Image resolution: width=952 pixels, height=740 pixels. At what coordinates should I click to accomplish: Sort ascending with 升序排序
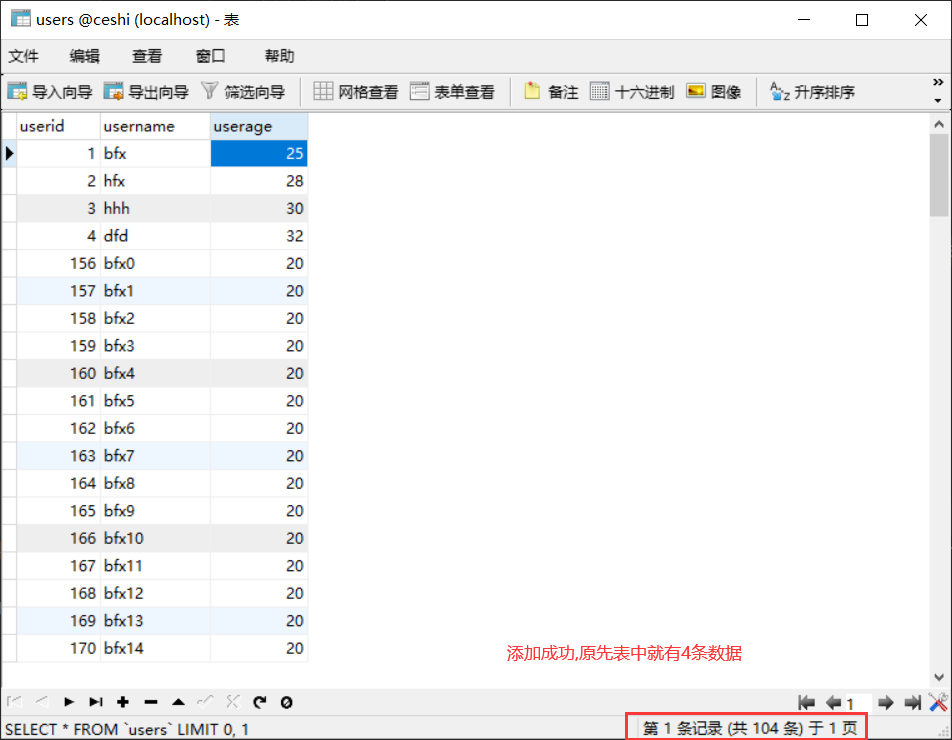click(x=812, y=92)
